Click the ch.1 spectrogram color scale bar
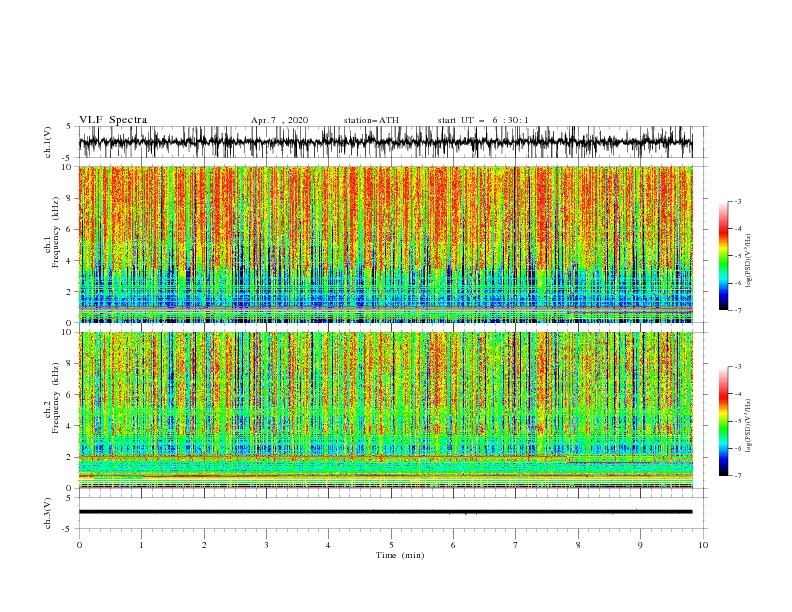Viewport: 792px width, 612px height. pyautogui.click(x=723, y=256)
